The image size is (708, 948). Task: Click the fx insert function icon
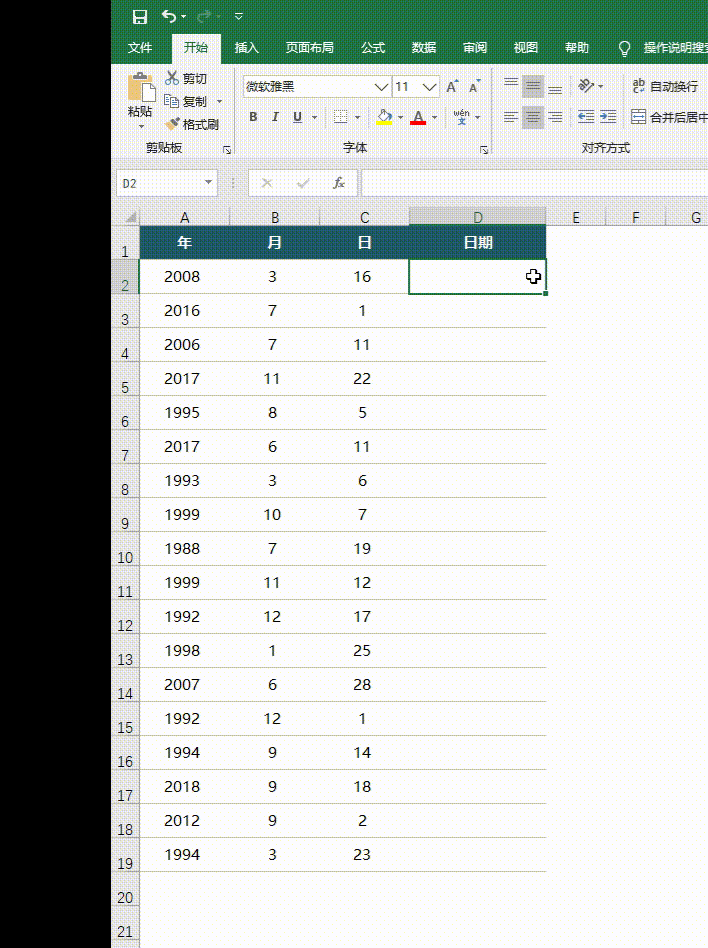339,183
